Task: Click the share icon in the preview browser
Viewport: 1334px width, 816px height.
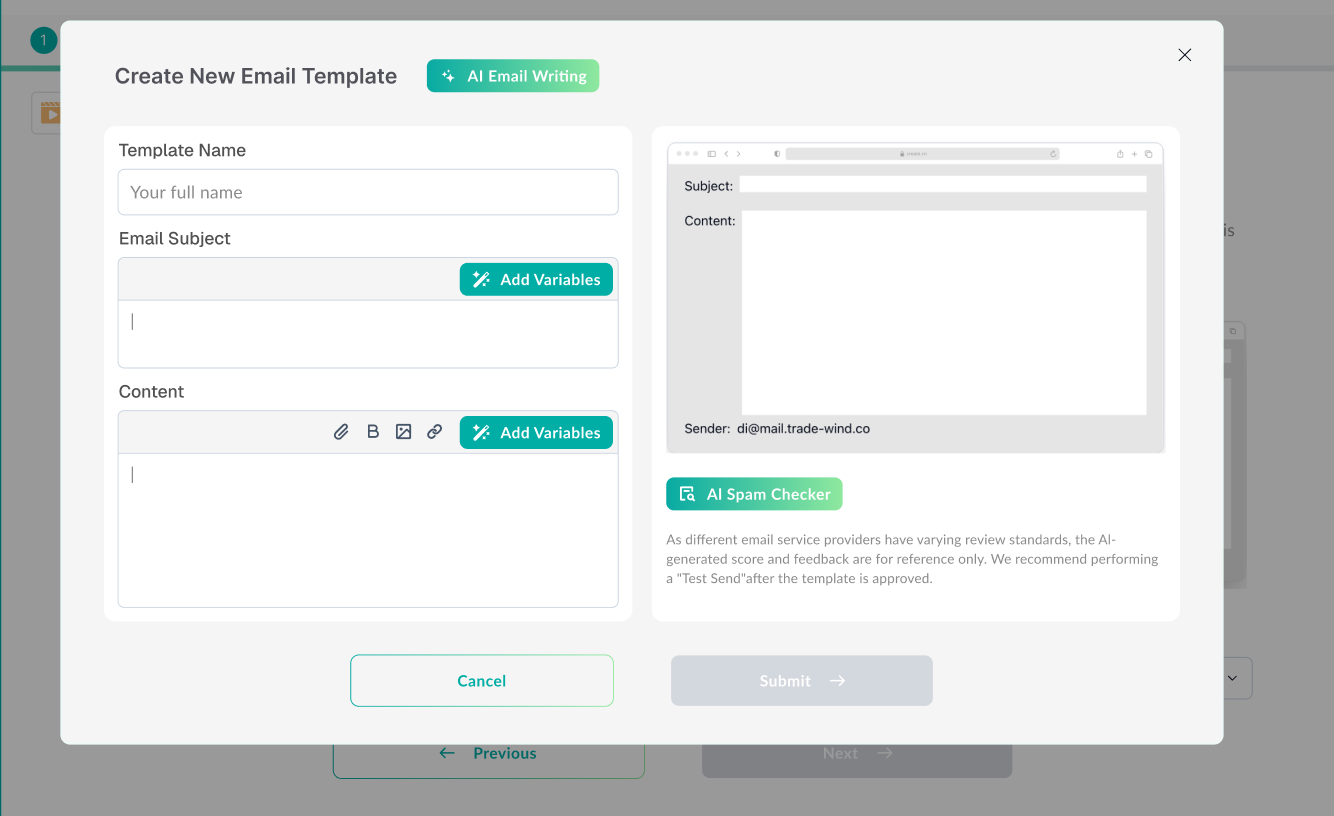Action: pyautogui.click(x=1120, y=153)
